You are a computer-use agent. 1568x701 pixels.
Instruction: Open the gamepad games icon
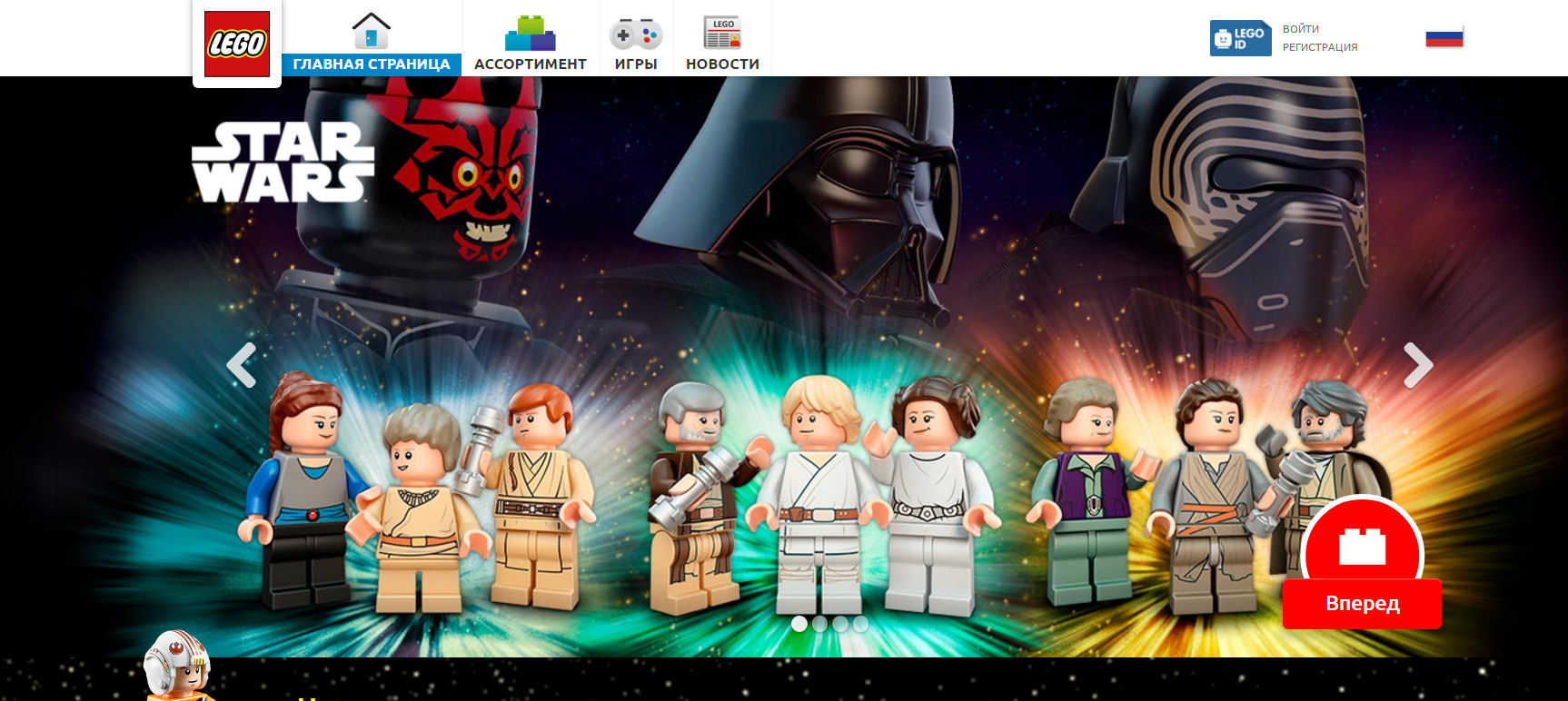coord(636,35)
